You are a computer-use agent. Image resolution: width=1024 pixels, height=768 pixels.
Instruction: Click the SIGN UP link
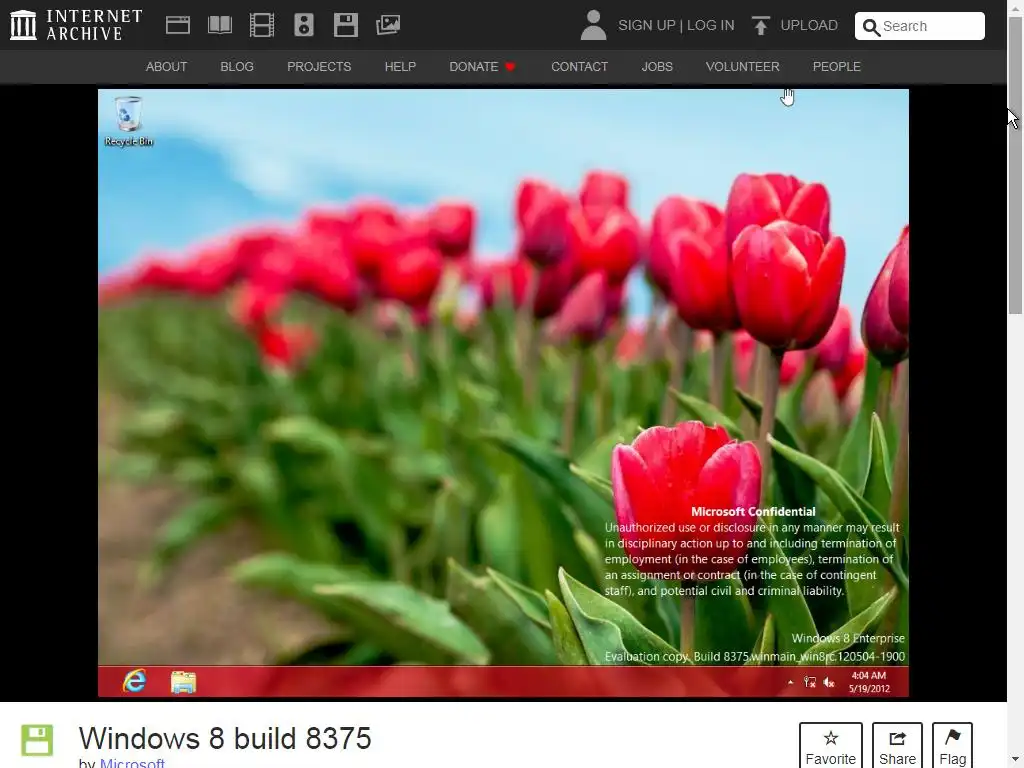point(647,25)
